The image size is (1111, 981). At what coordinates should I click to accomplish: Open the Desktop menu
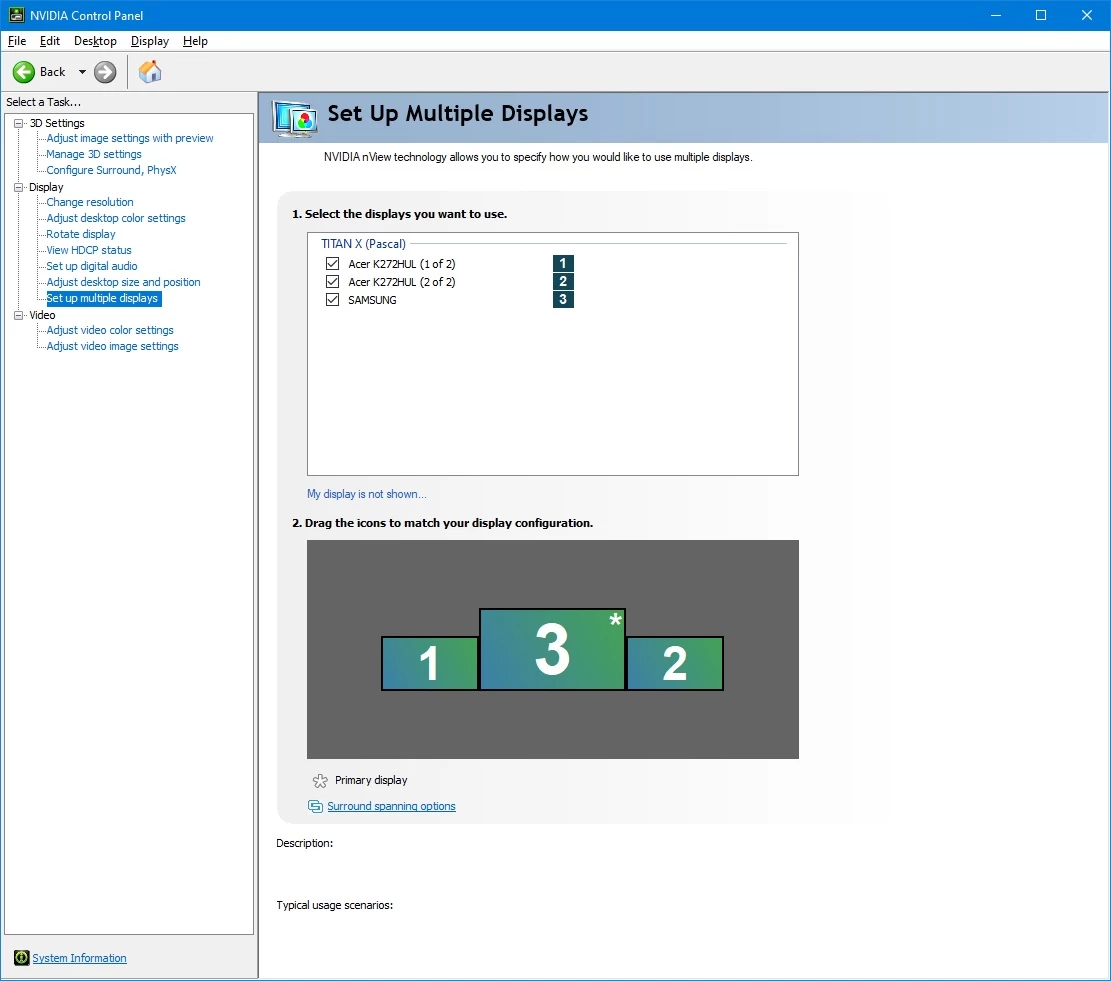(x=95, y=41)
